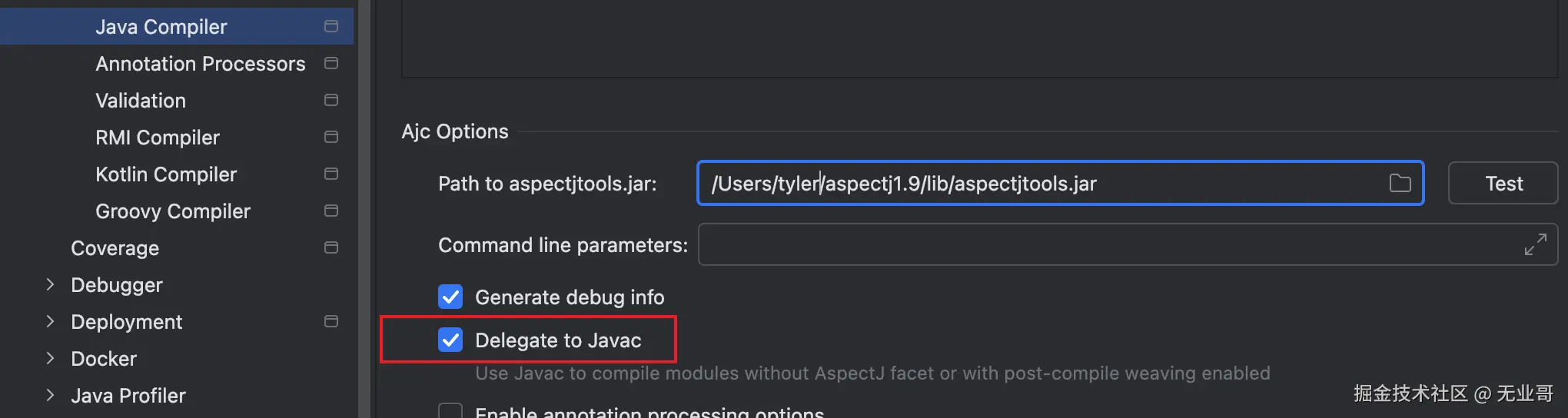Click project-level icon beside Java Compiler

click(x=331, y=27)
